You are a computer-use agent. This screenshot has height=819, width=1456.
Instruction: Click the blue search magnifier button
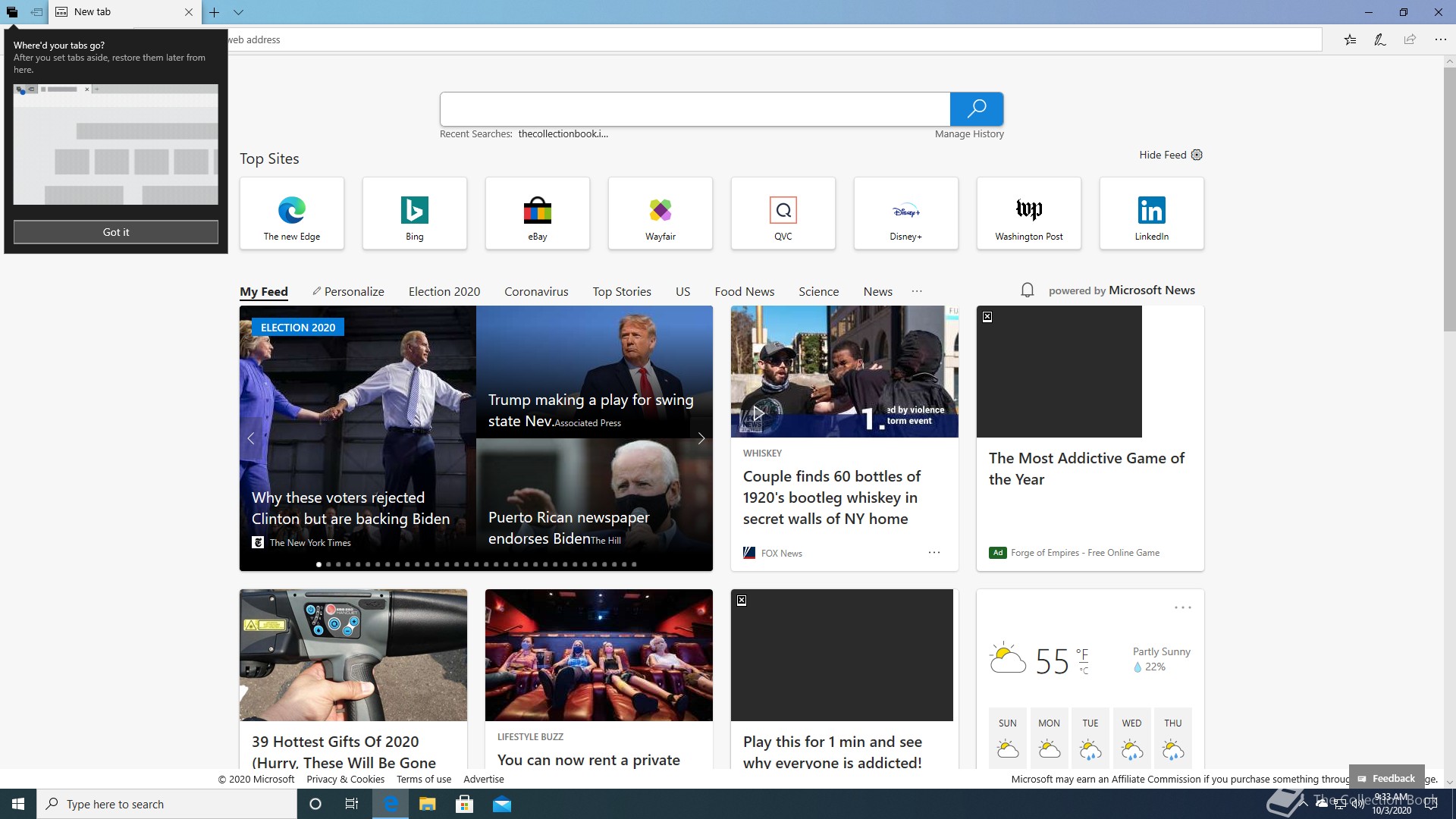tap(977, 109)
